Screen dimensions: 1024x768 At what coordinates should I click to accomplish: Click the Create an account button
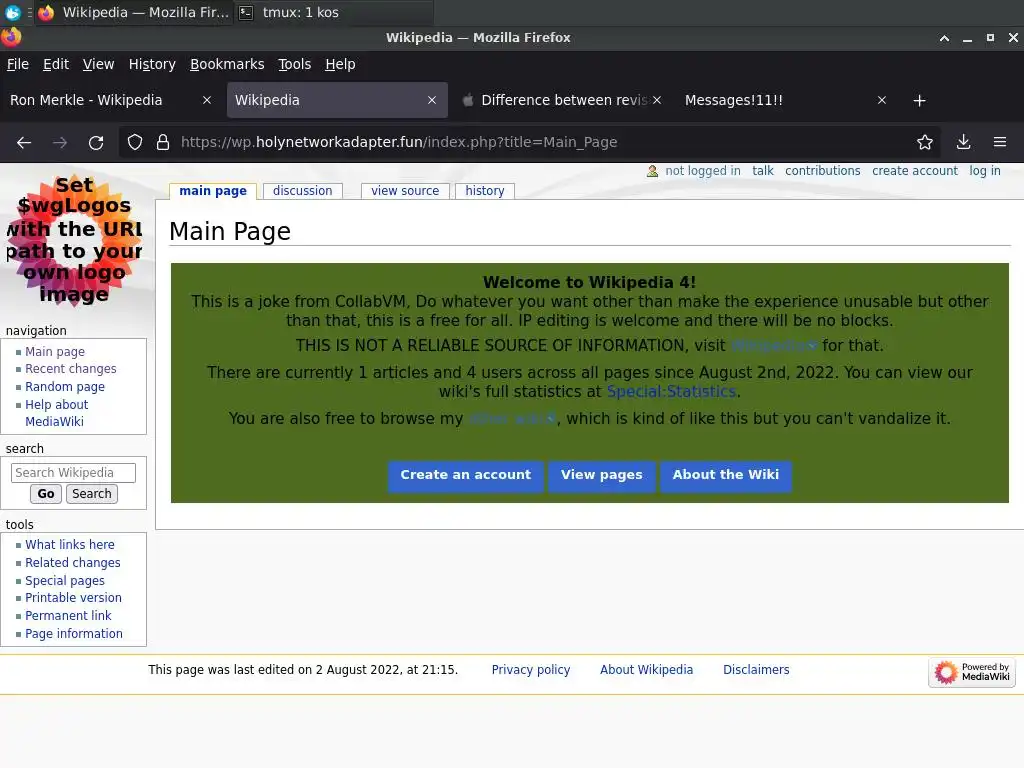click(466, 475)
